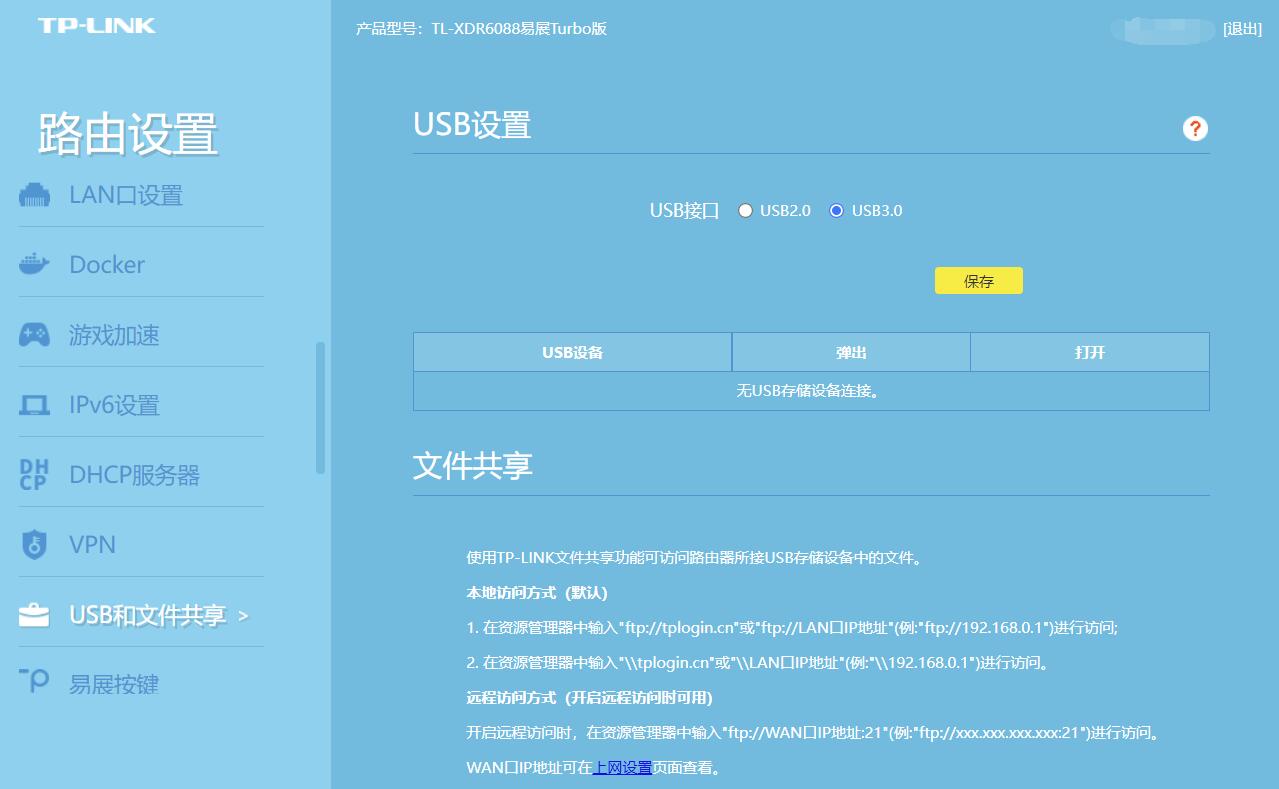
Task: Click the IPv6设置 monitor icon
Action: point(33,404)
